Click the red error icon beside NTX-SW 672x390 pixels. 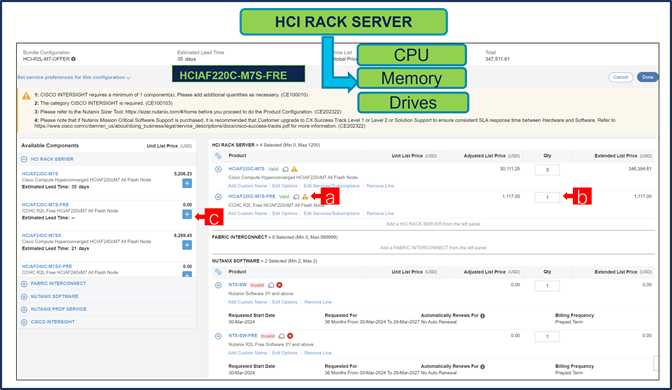pos(279,285)
